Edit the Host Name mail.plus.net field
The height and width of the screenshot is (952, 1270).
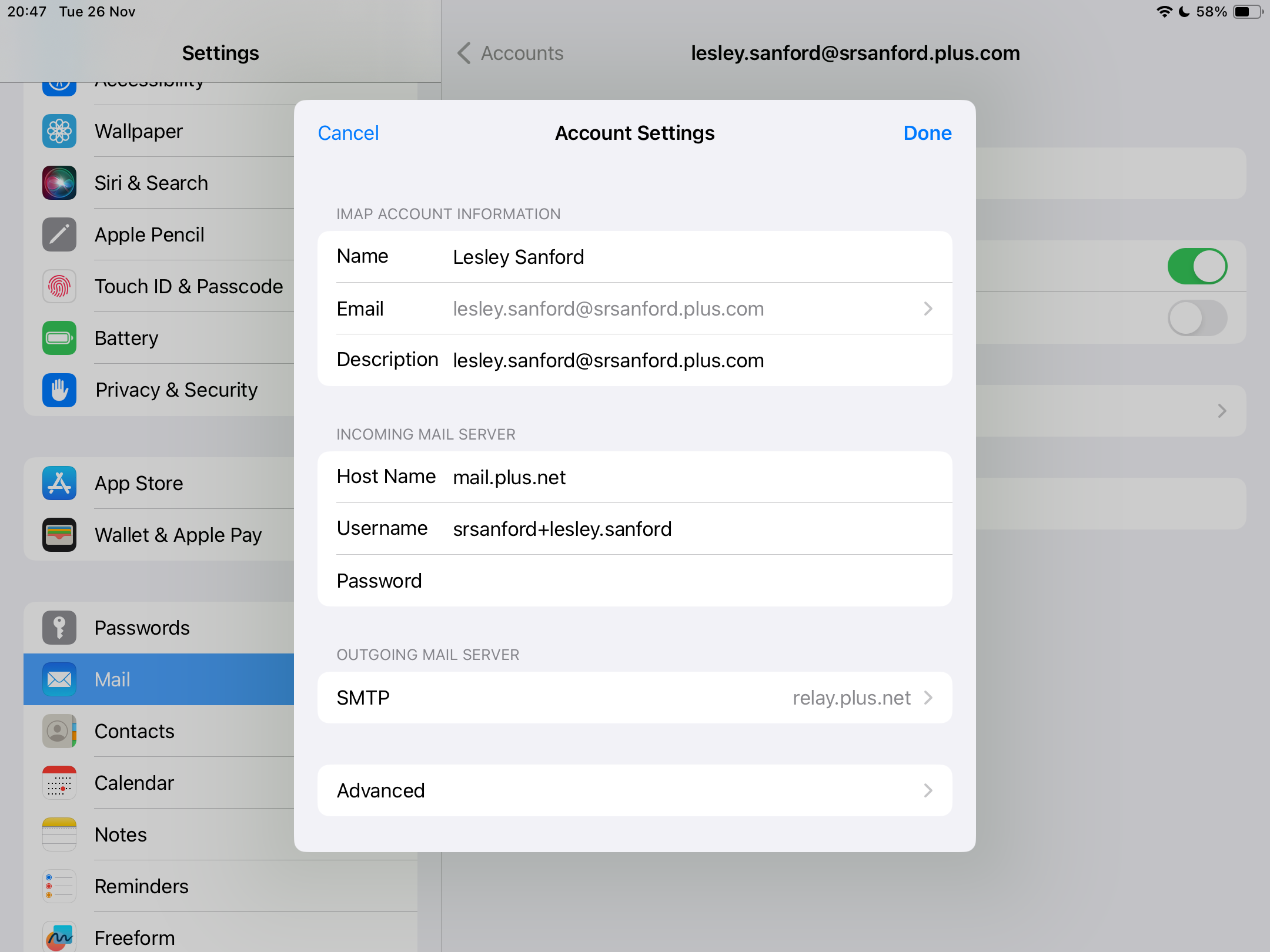pos(635,477)
